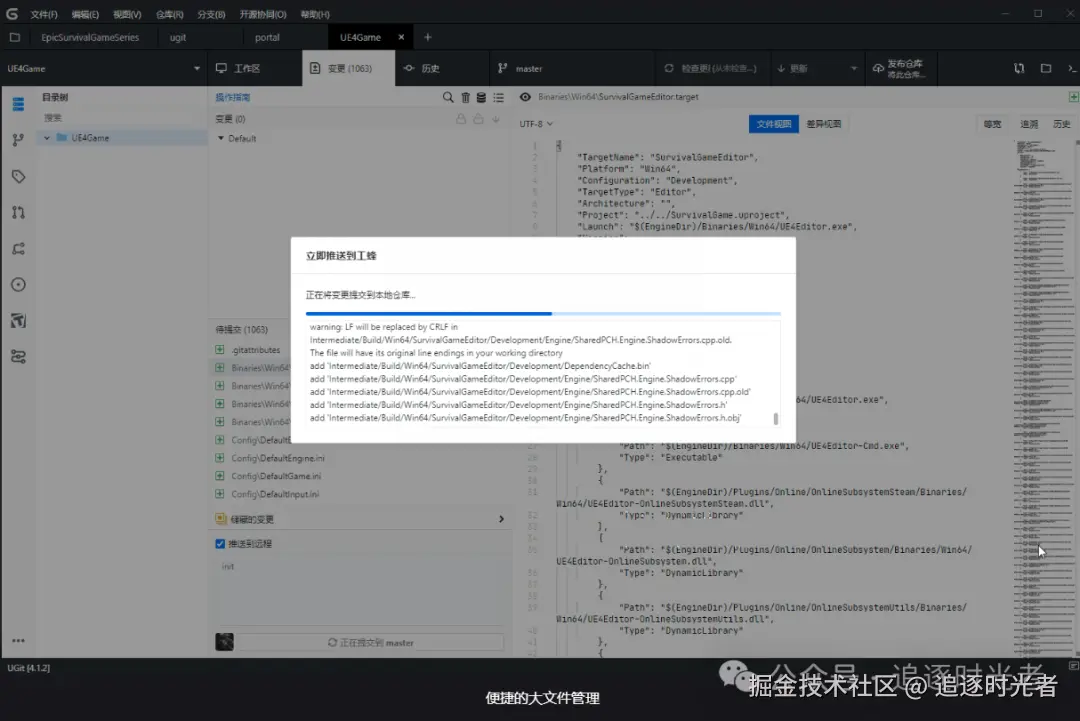Viewport: 1080px width, 721px height.
Task: Click the 更新 pull button
Action: 792,68
